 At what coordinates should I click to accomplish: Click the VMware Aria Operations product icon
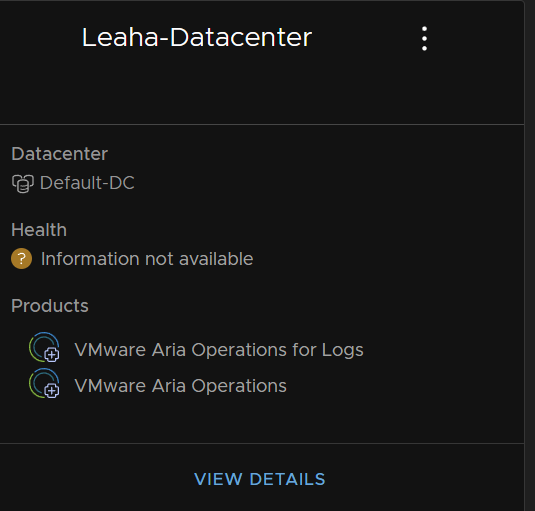(44, 383)
